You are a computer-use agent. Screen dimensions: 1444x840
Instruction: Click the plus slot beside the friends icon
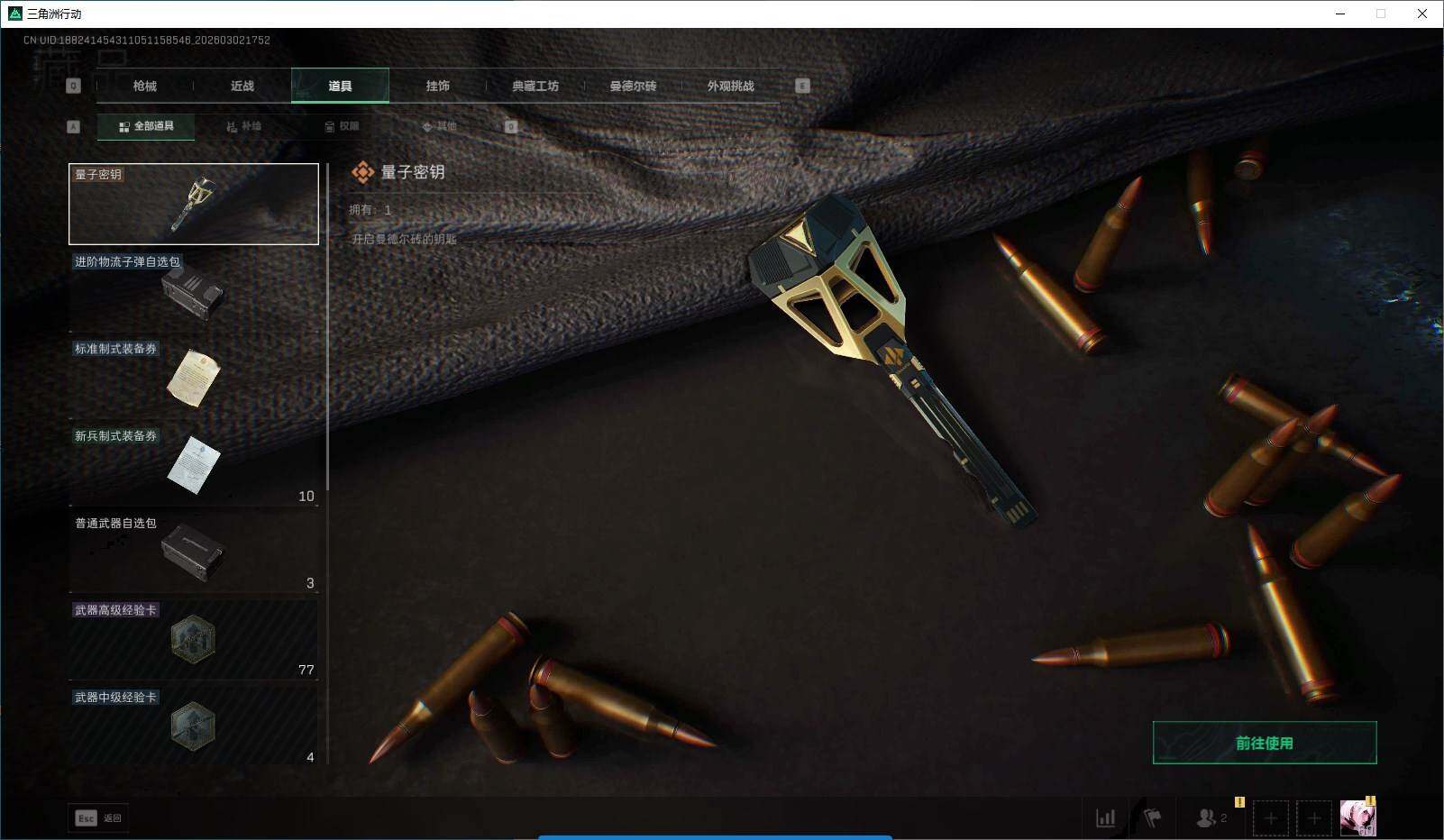point(1271,818)
